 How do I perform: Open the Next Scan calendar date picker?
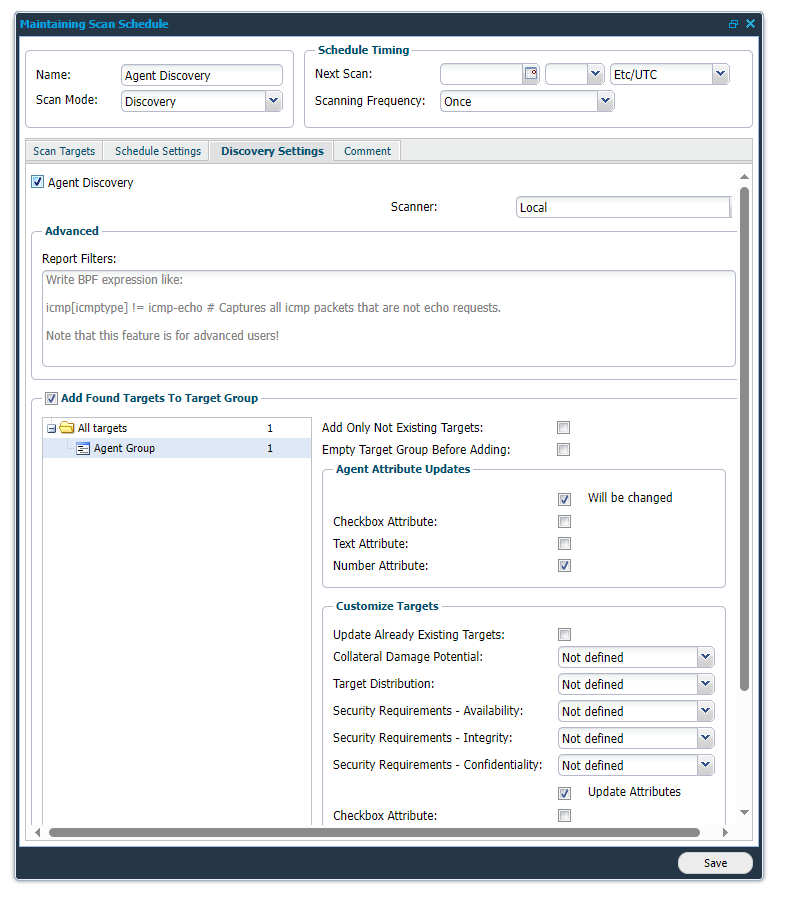pos(531,74)
